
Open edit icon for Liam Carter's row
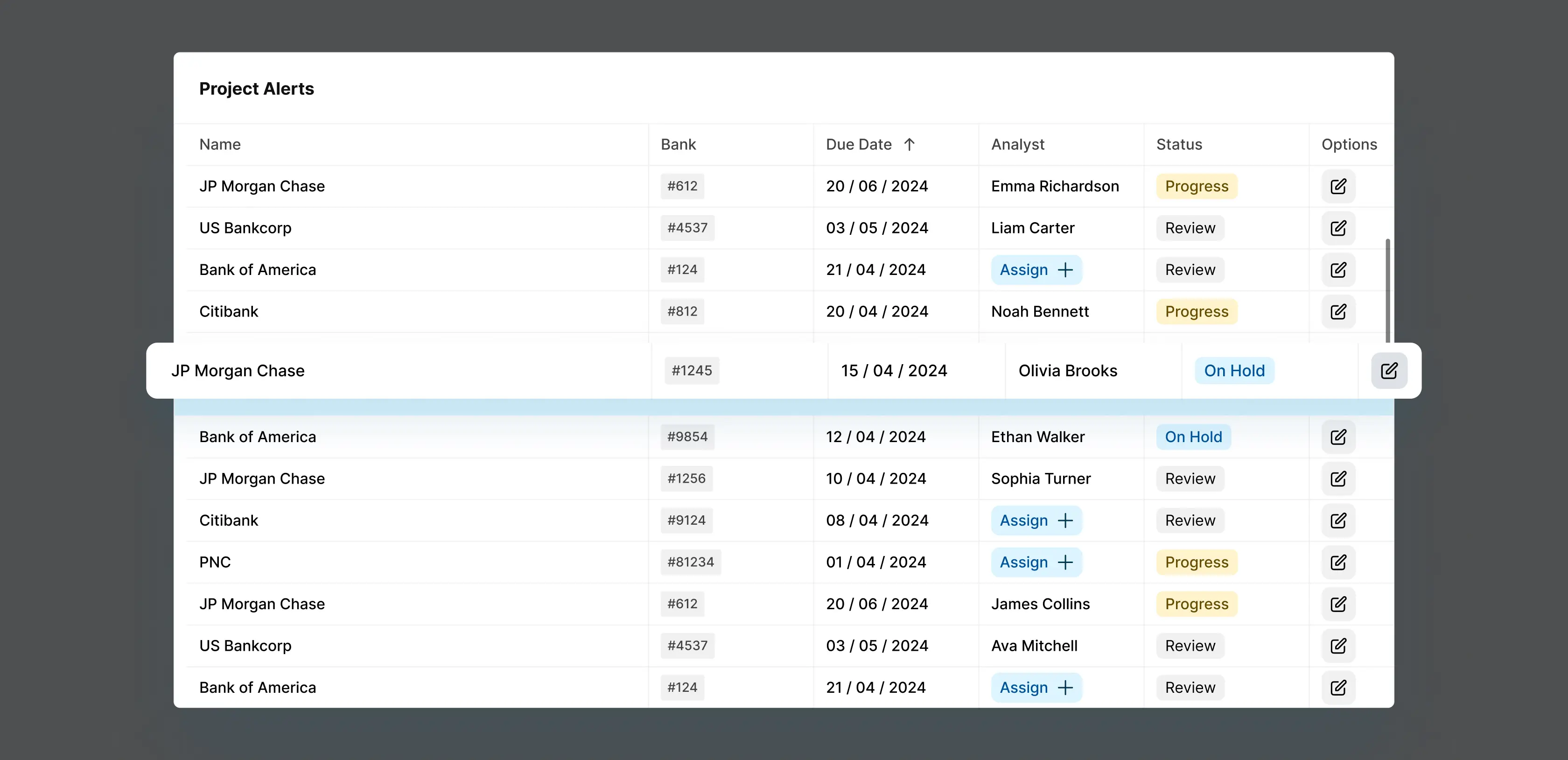(1338, 228)
